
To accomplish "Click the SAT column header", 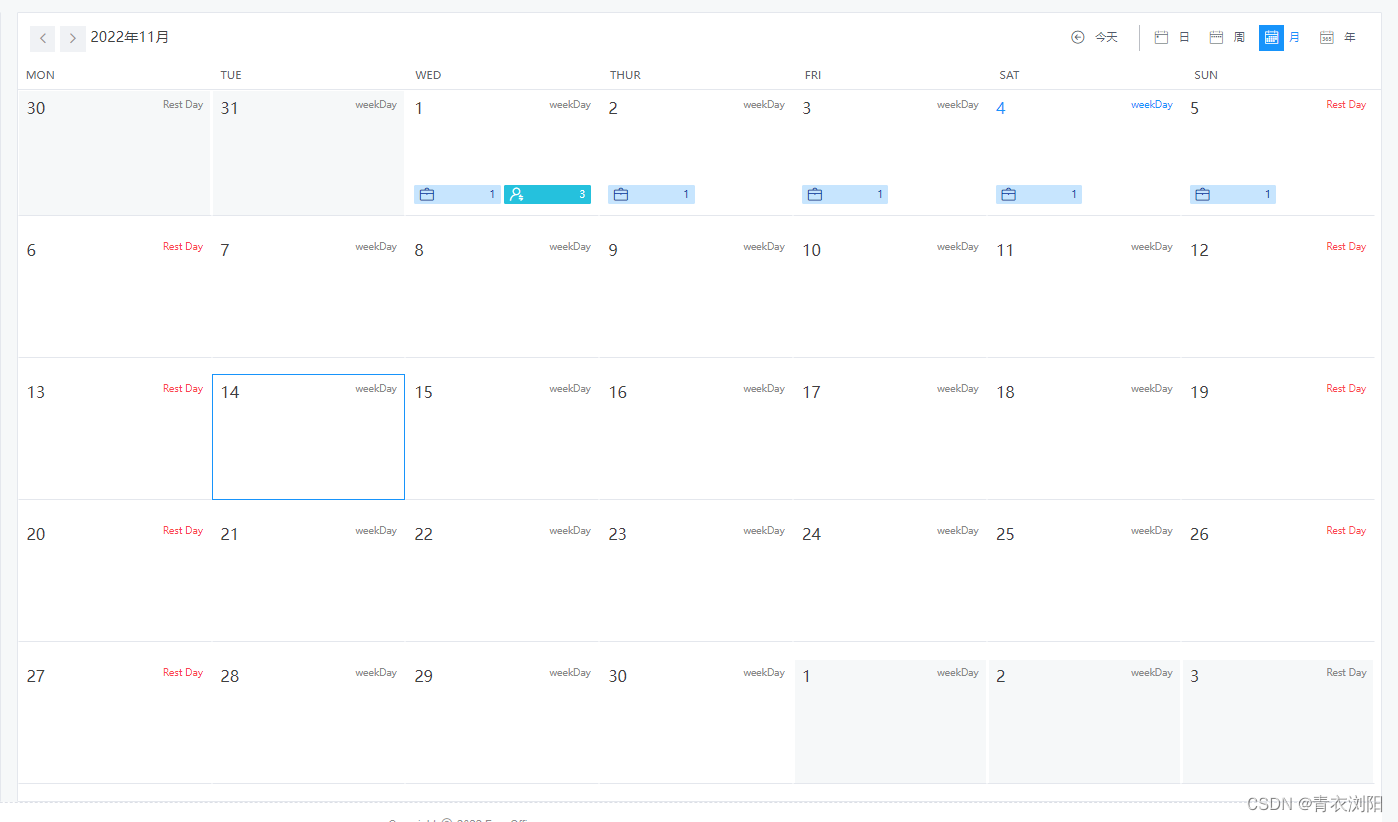I will [1009, 75].
